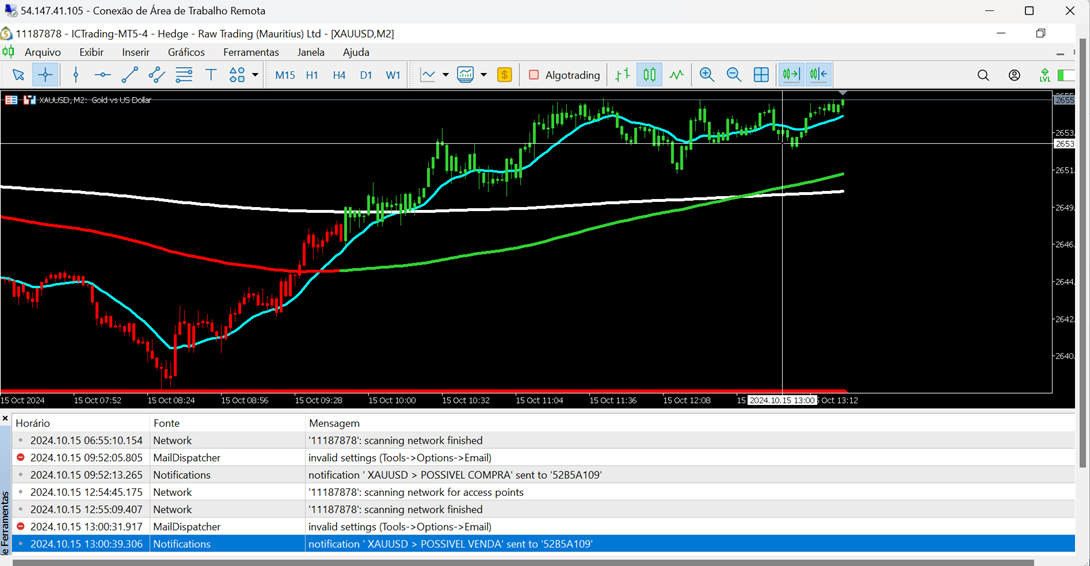
Task: Minimize the inner MetaTrader window
Action: coord(1001,33)
